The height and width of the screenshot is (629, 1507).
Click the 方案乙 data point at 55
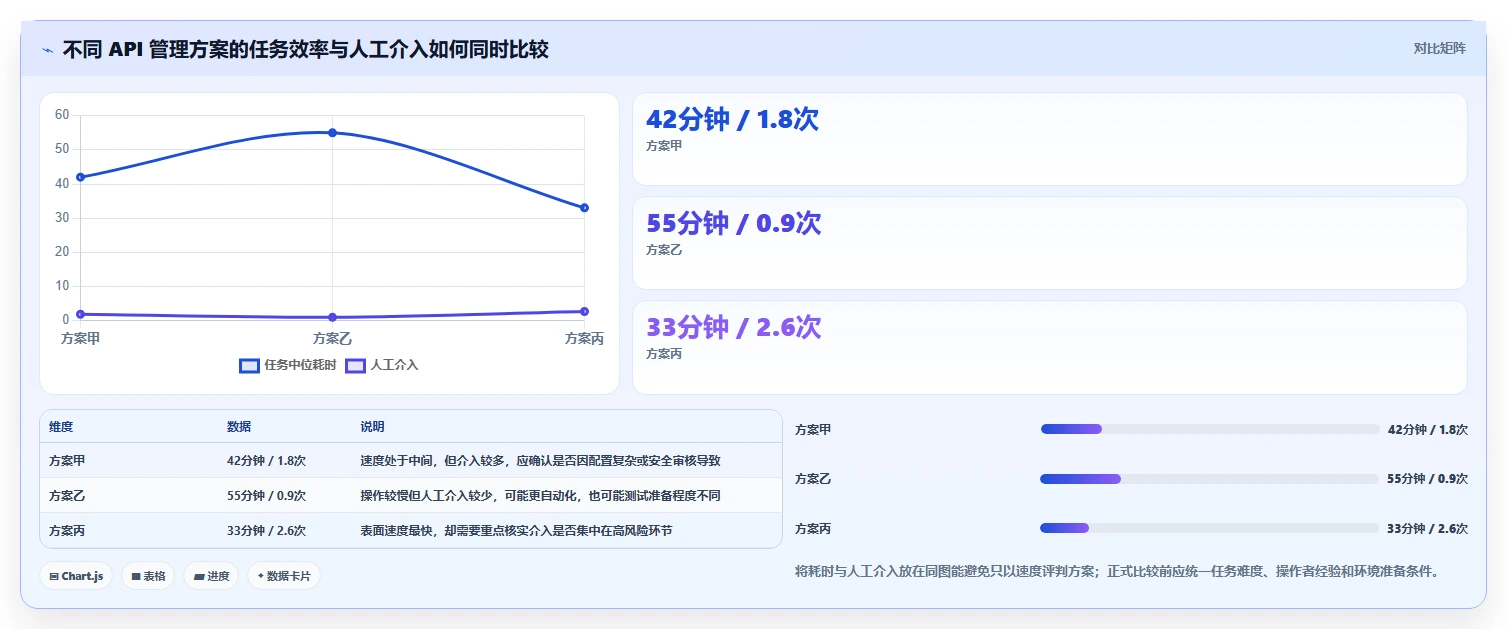point(332,133)
